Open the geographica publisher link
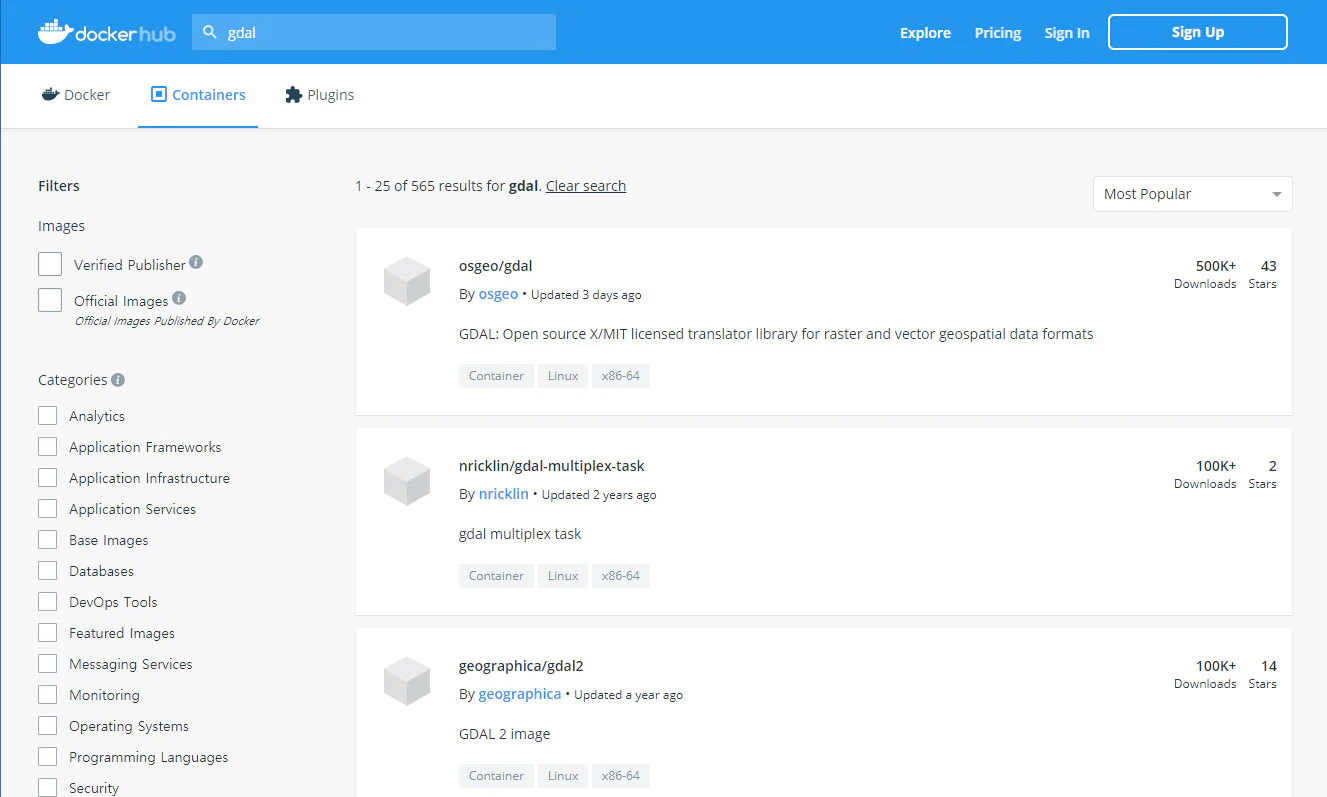 [x=520, y=694]
